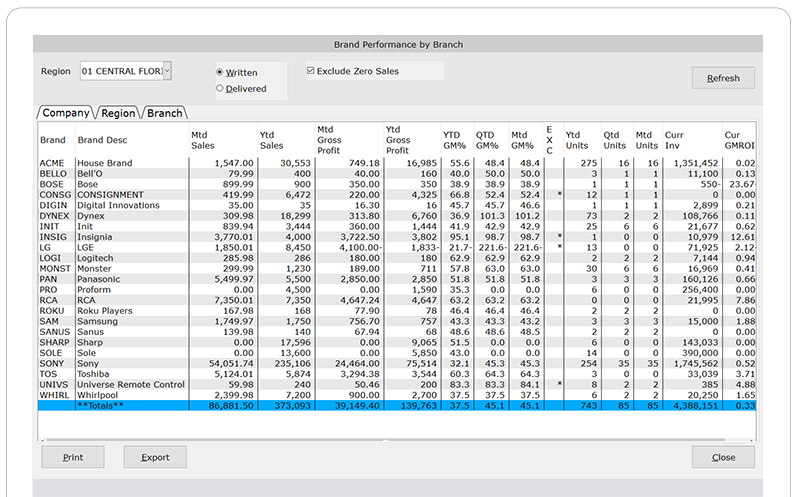
Task: Switch to the Company tab
Action: click(66, 113)
